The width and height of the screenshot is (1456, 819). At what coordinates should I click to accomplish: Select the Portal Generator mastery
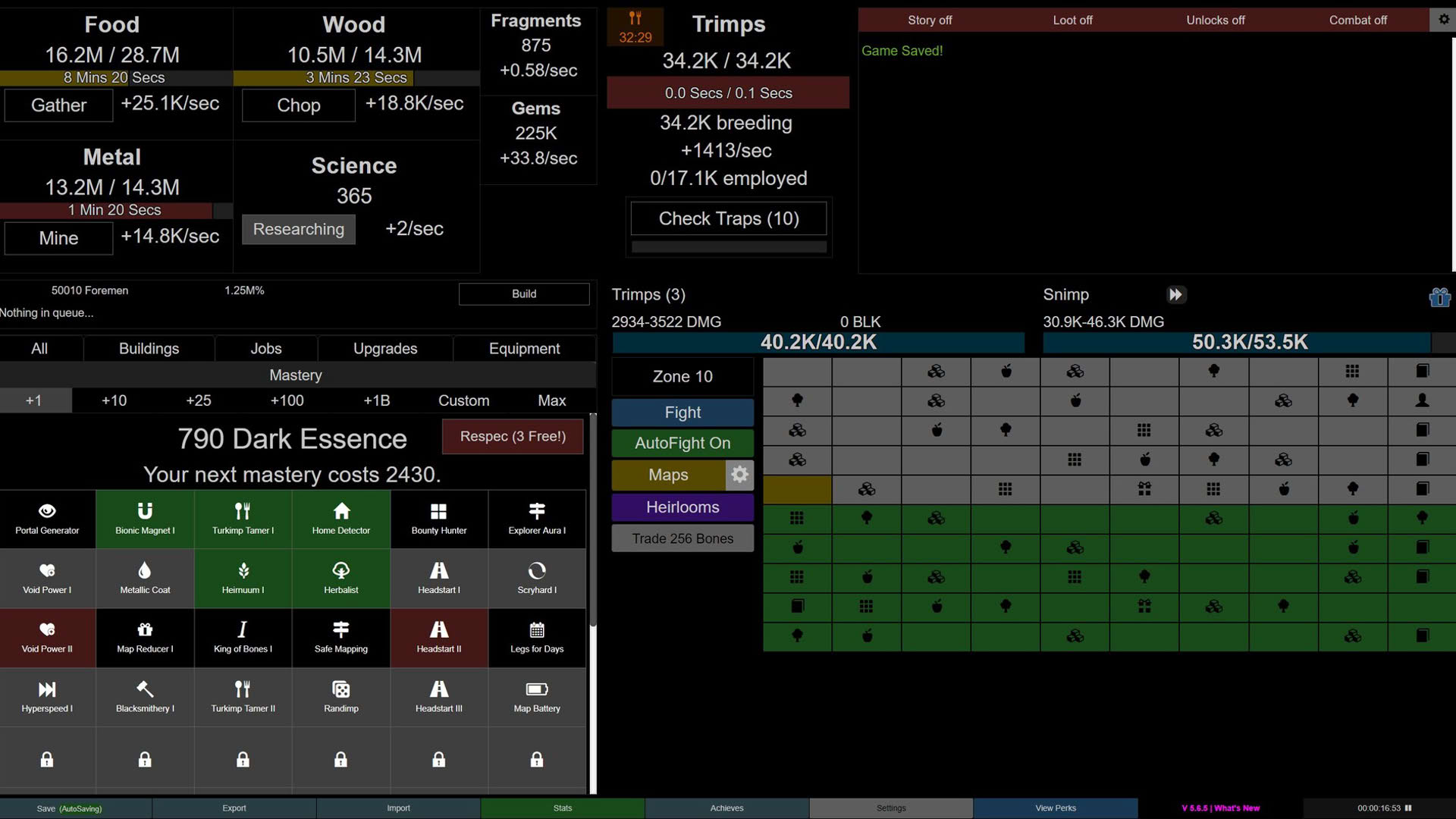coord(48,519)
